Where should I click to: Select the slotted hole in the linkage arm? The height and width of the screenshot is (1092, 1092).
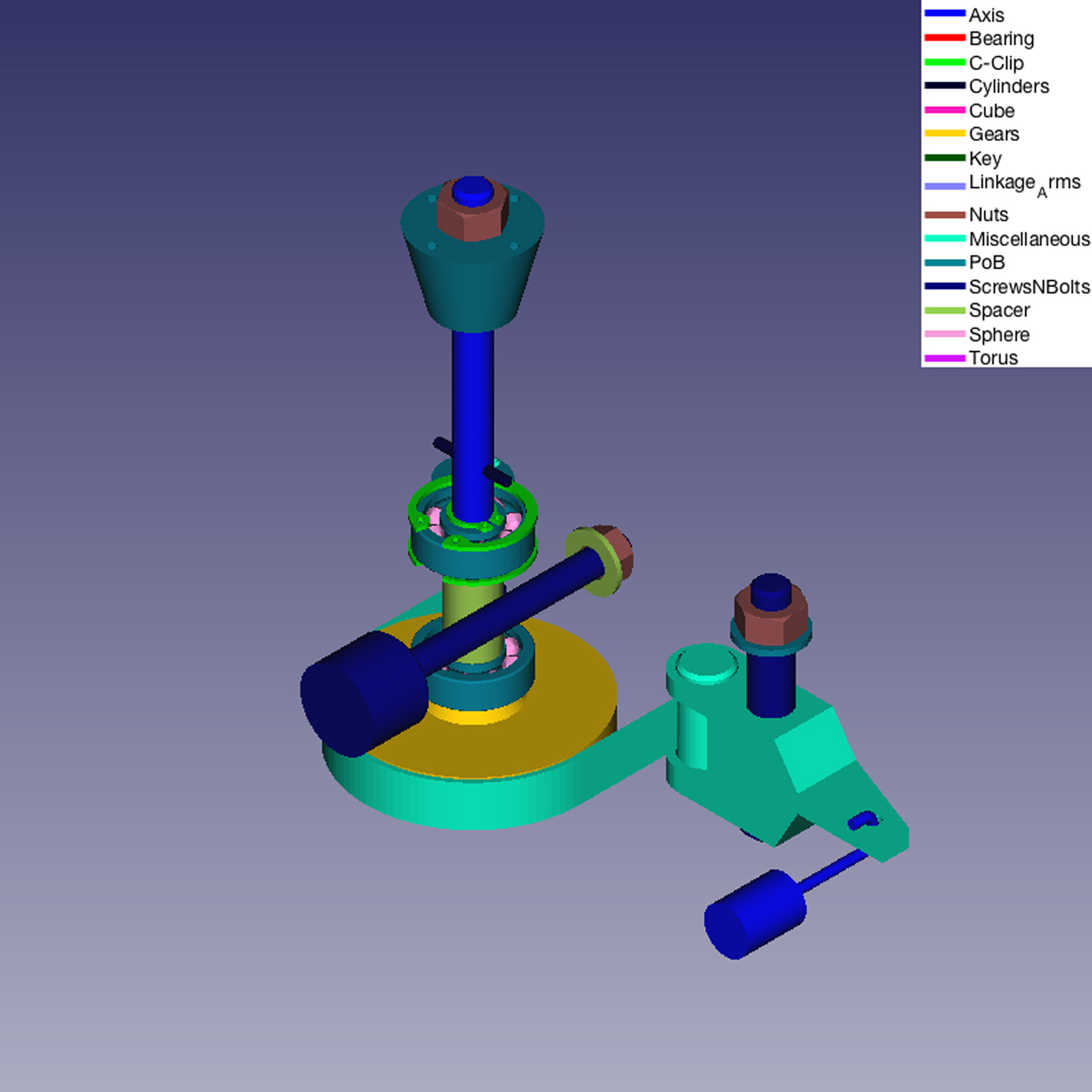pyautogui.click(x=863, y=820)
